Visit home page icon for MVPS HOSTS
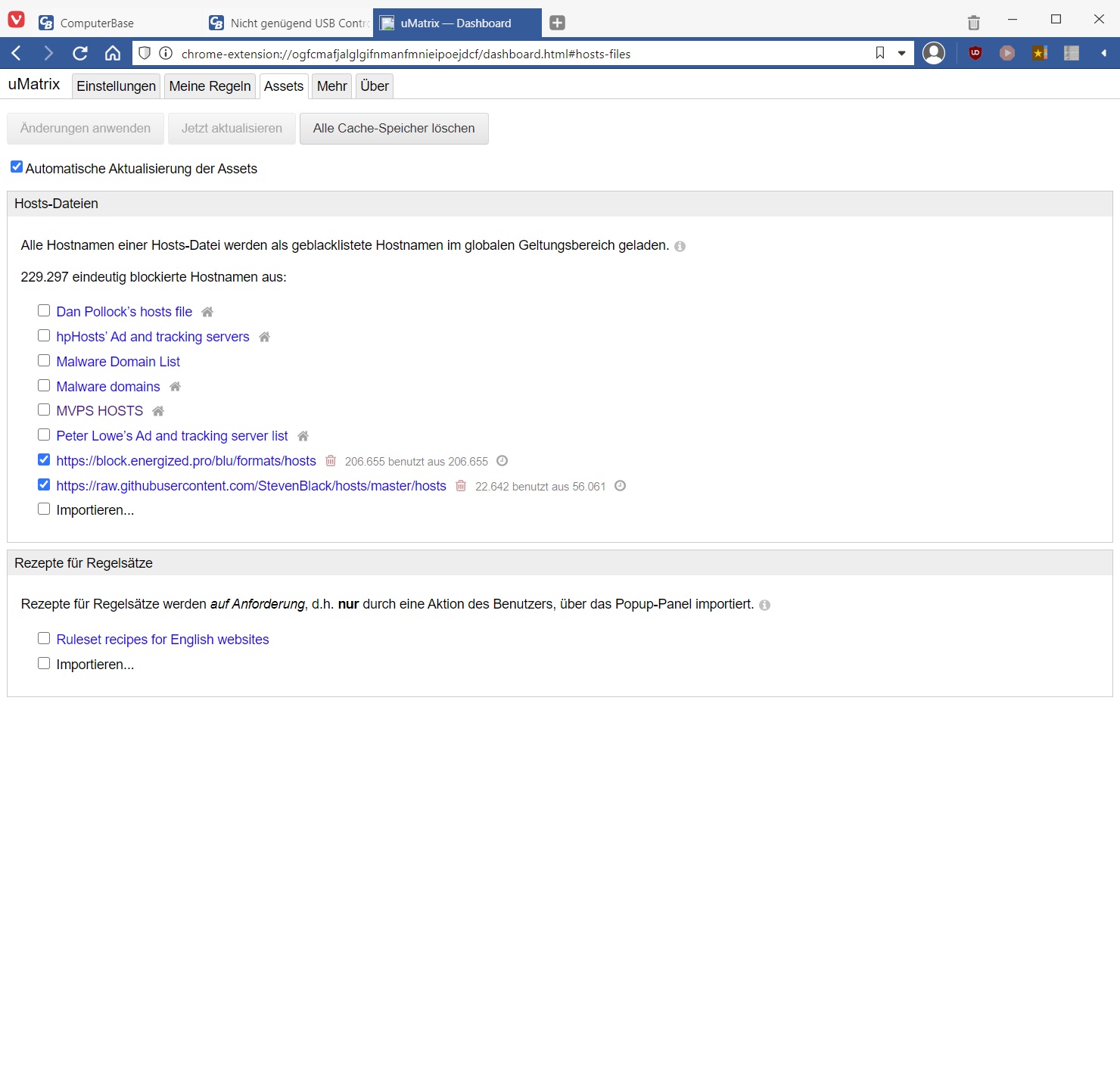The width and height of the screenshot is (1120, 1090). click(158, 411)
